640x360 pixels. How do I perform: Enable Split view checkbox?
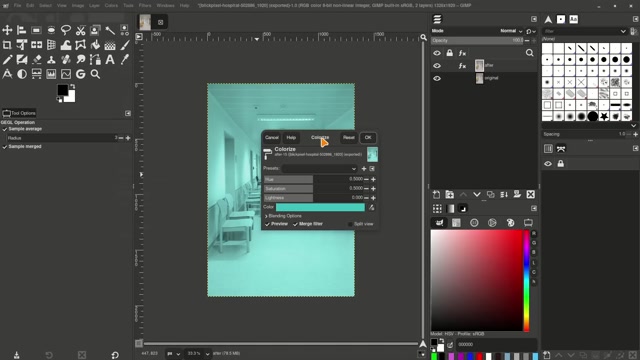pos(350,224)
